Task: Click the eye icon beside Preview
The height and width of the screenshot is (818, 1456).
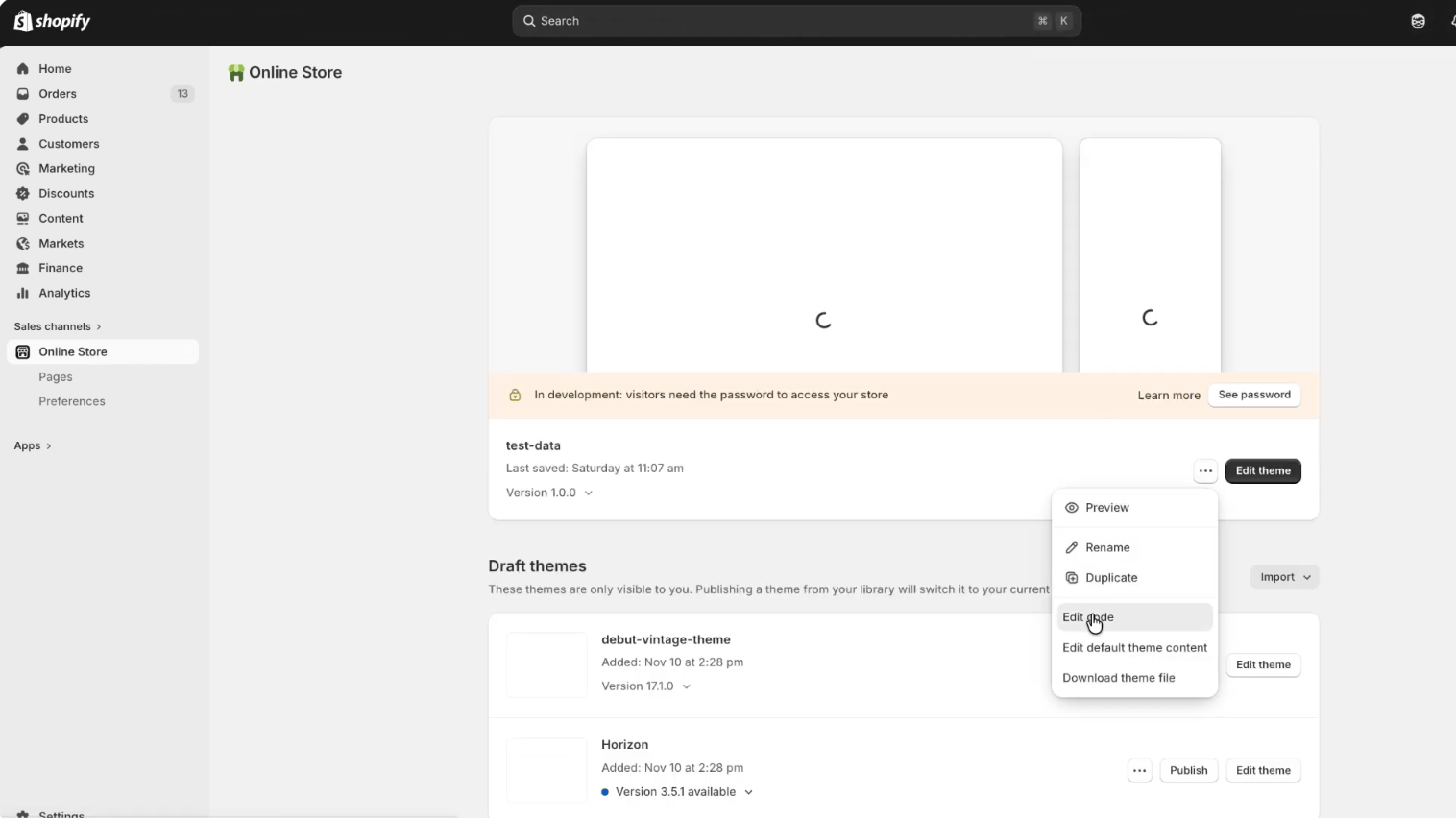Action: [x=1072, y=508]
